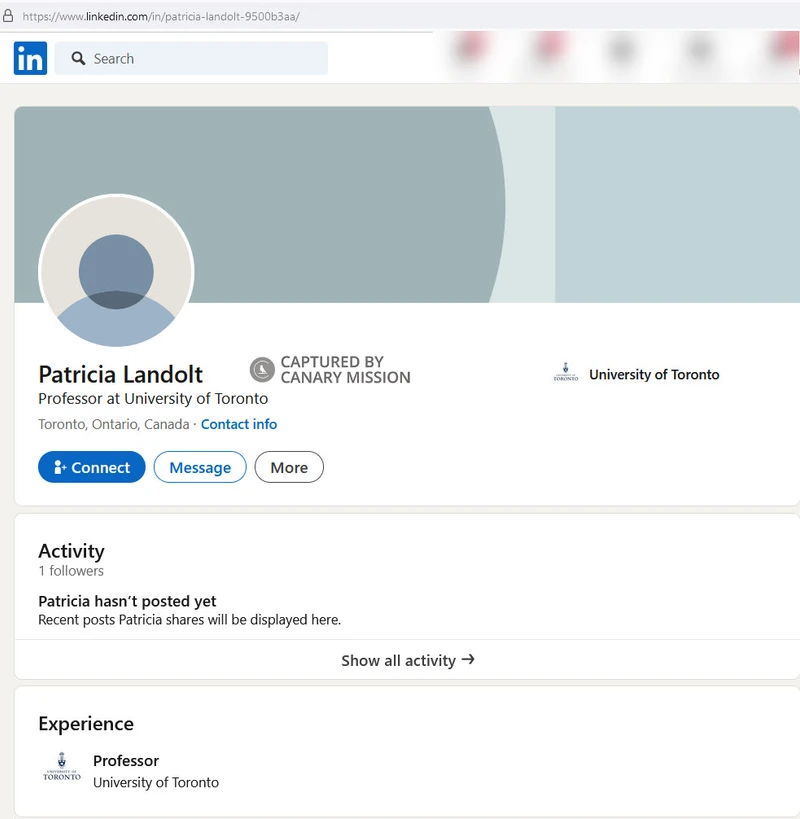Click the 1 followers text
The height and width of the screenshot is (819, 800).
(x=71, y=571)
